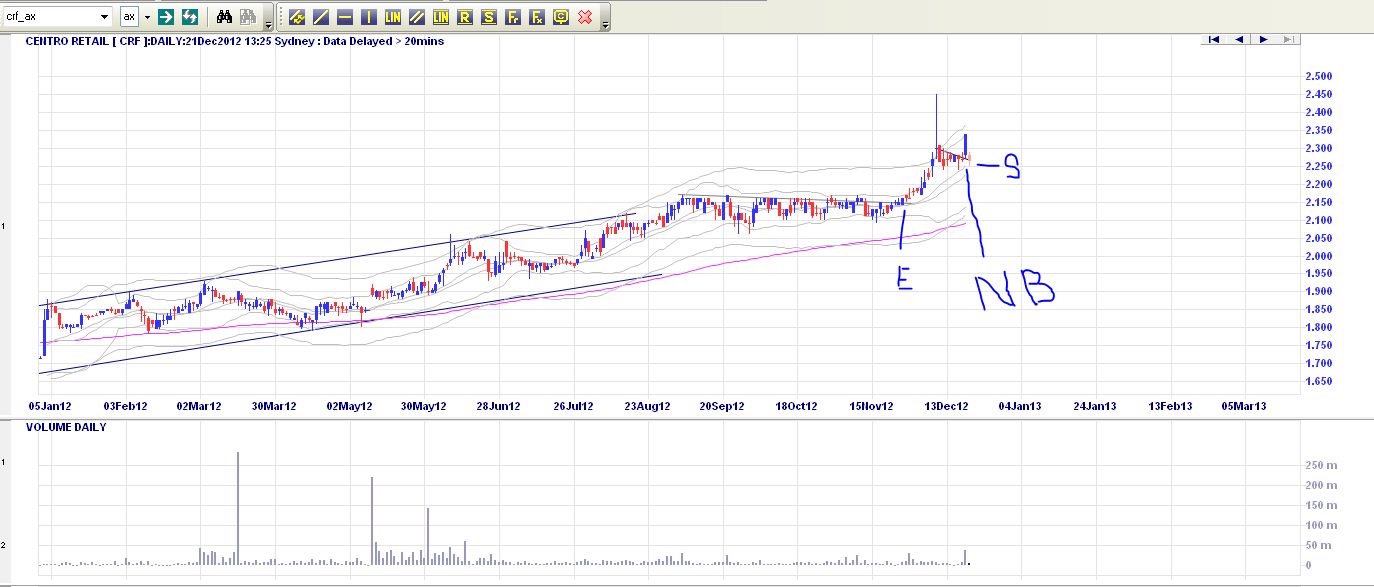Open the crf_ax symbol dropdown
Screen dimensions: 1374x587
tap(105, 17)
